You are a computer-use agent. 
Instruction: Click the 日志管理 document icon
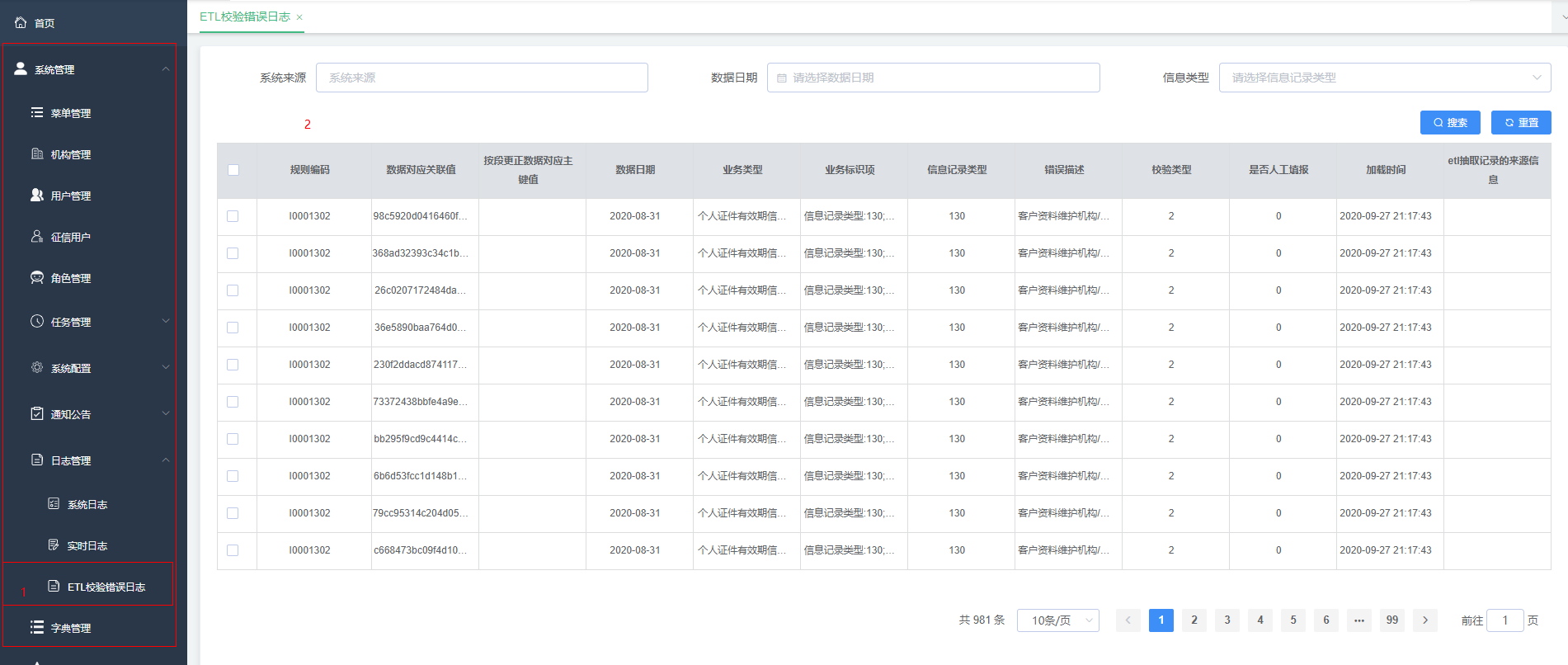pyautogui.click(x=37, y=460)
